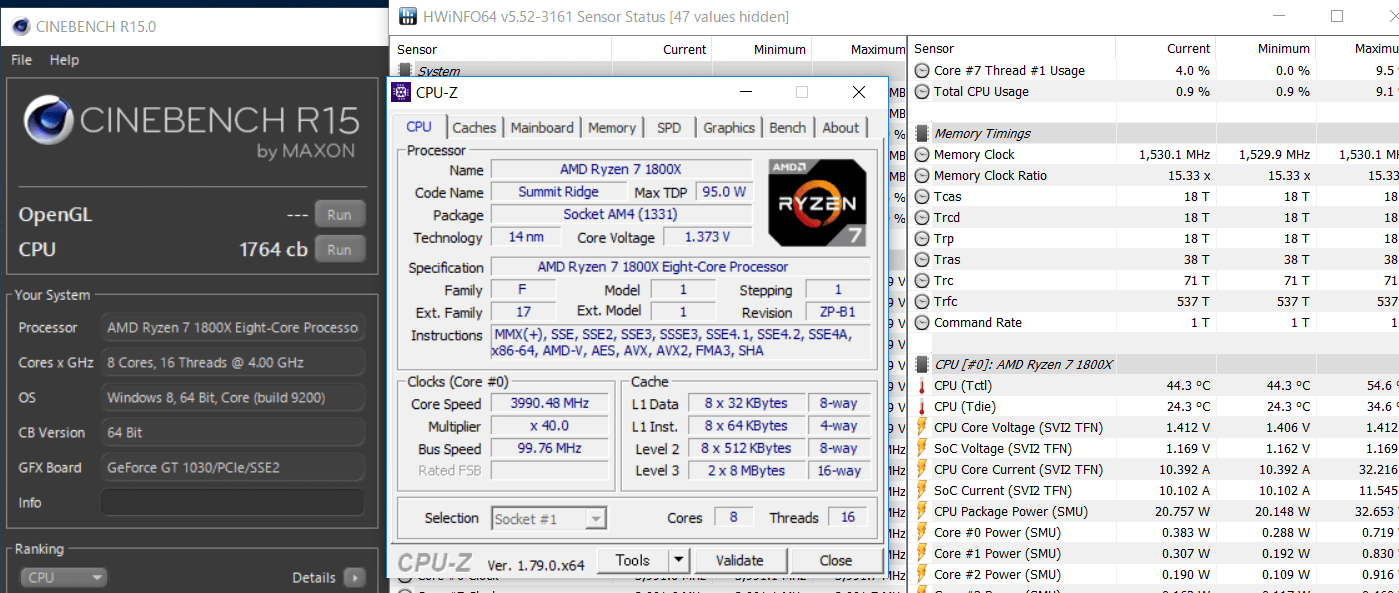Open the Help menu in Cinebench
This screenshot has width=1399, height=593.
point(64,60)
